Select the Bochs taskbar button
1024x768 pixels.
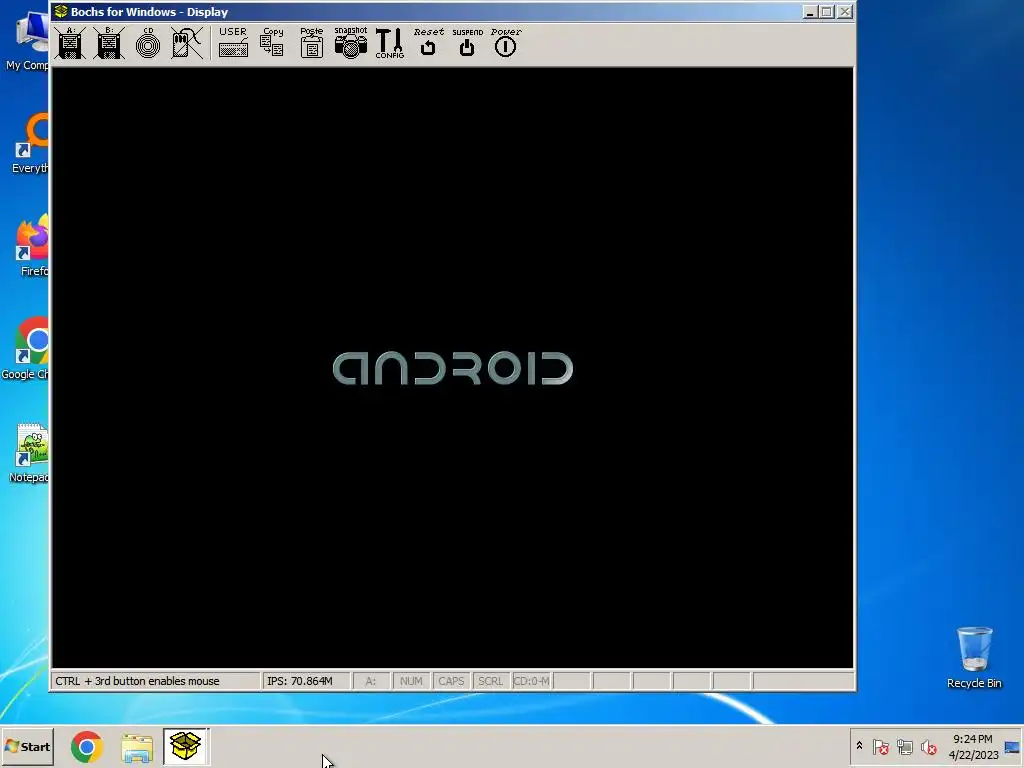tap(185, 746)
